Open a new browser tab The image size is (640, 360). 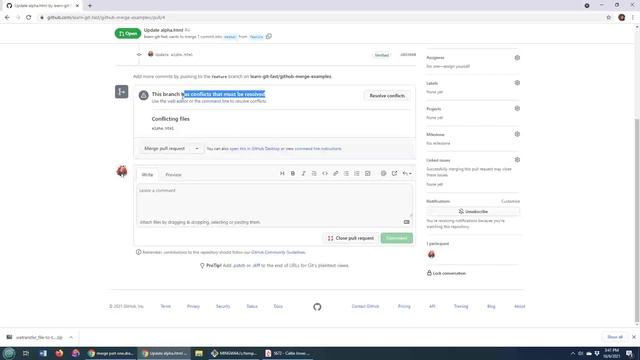[x=90, y=6]
